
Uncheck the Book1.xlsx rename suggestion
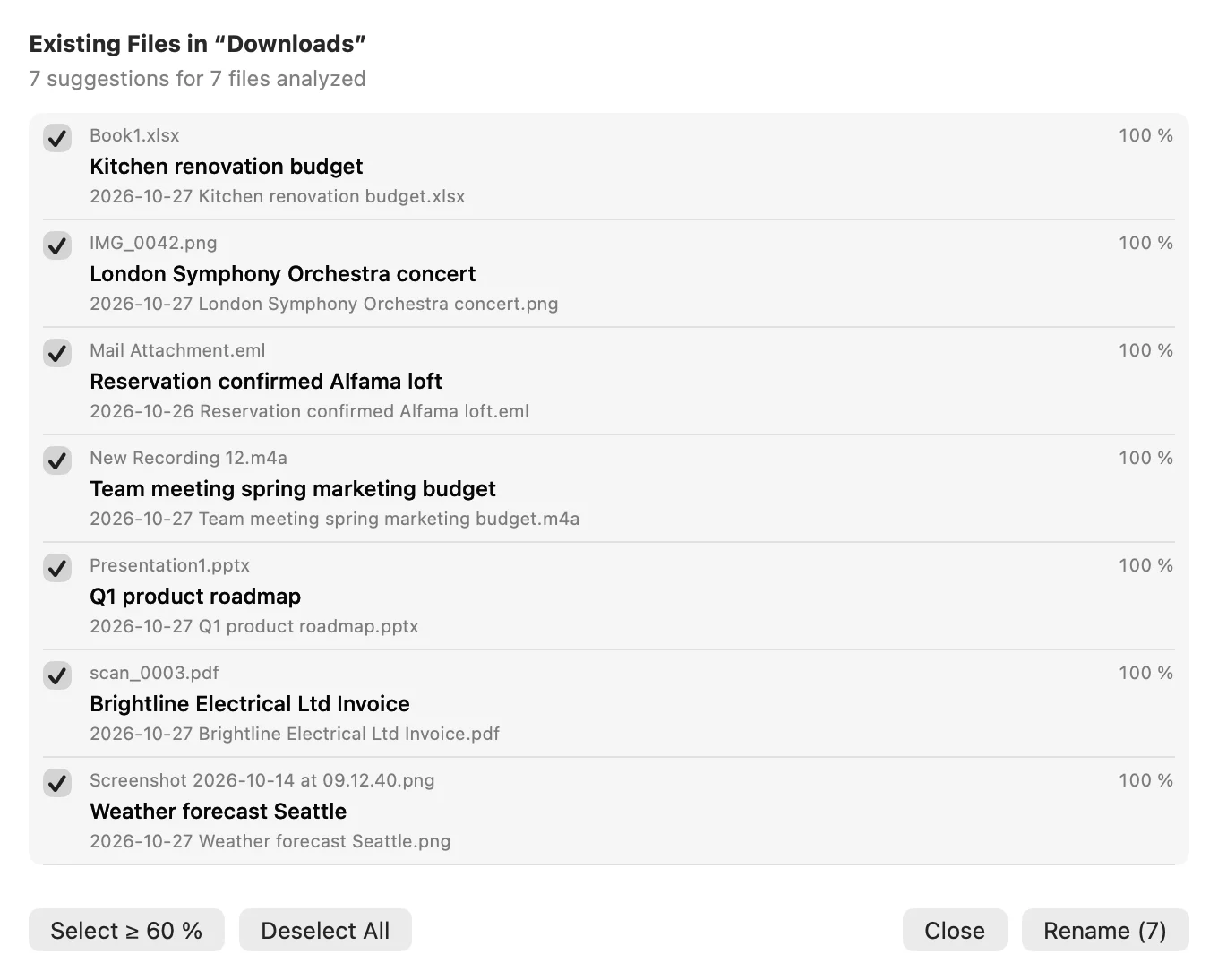pyautogui.click(x=57, y=138)
